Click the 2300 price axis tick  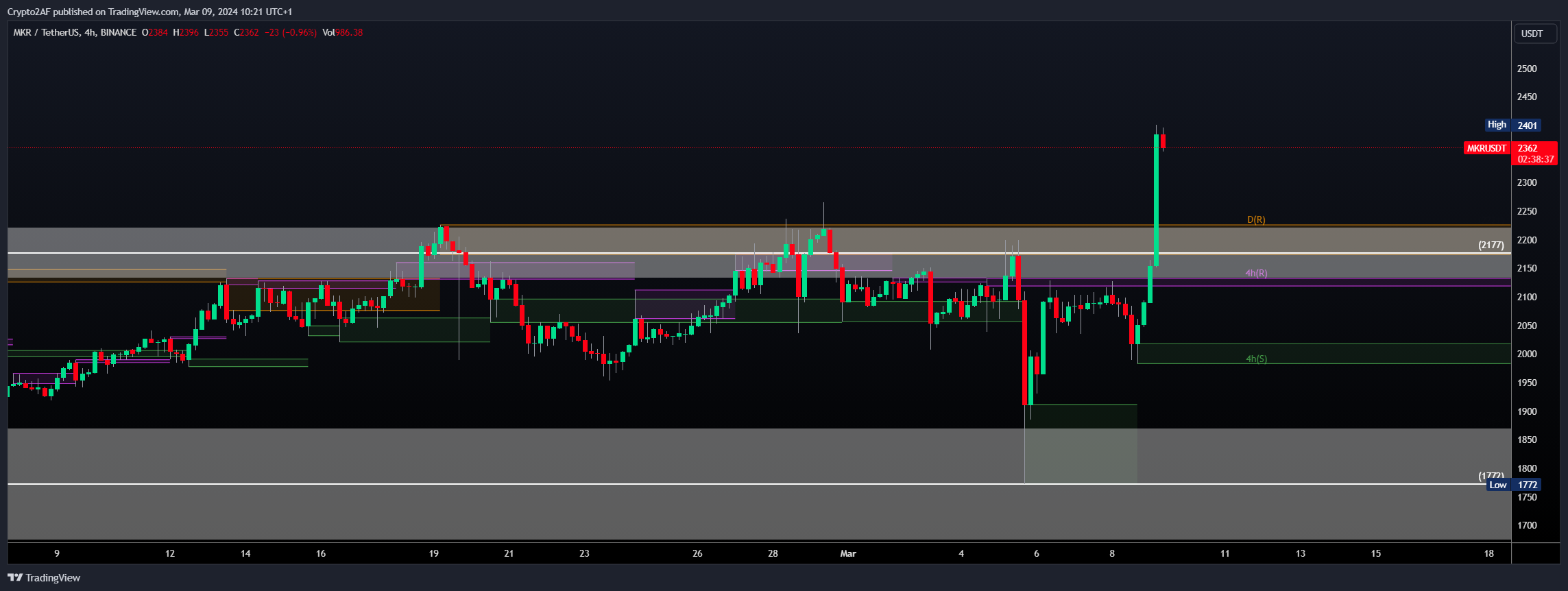tap(1527, 183)
